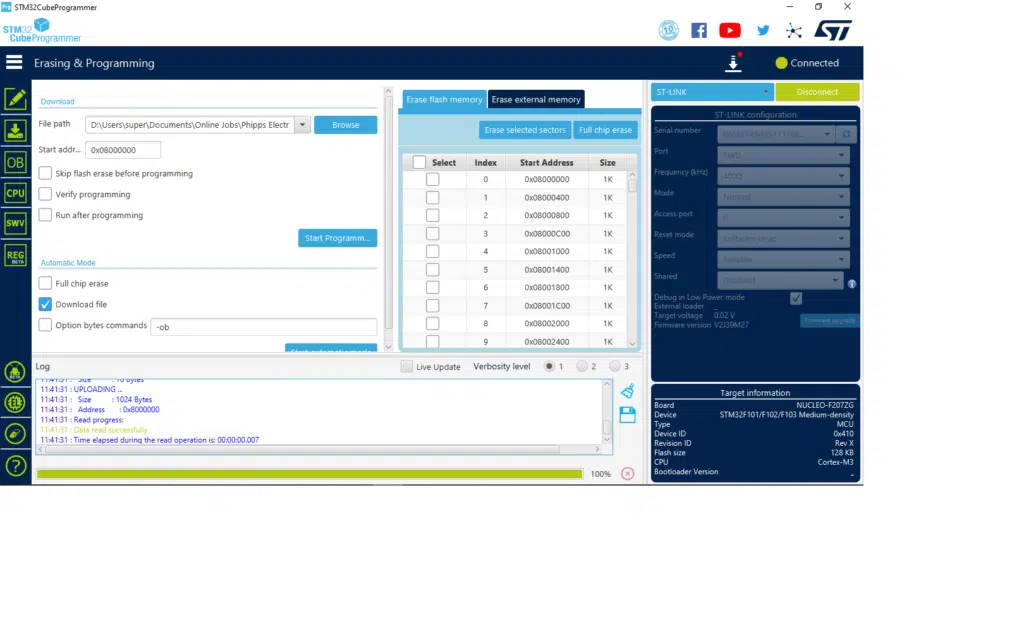Open the help question mark icon
The height and width of the screenshot is (626, 1024).
[x=15, y=466]
